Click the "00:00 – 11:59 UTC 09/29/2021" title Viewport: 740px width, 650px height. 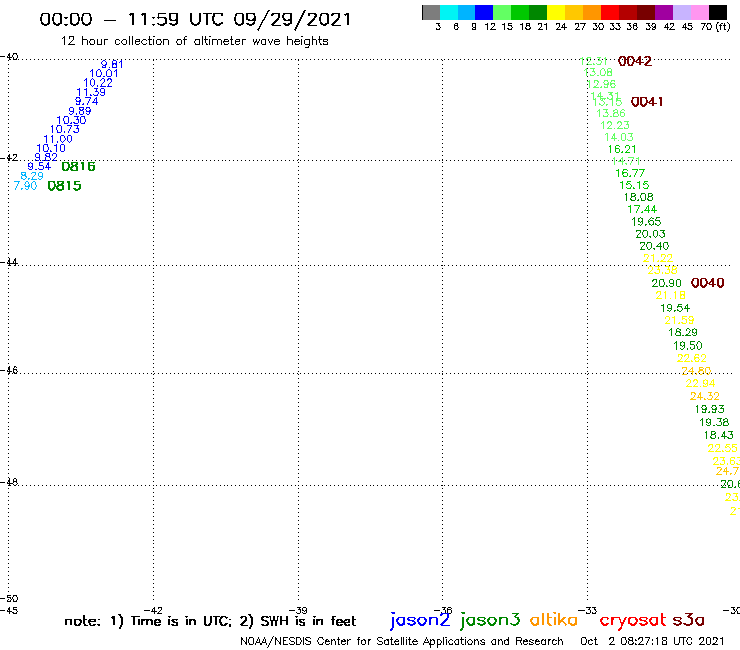point(195,20)
